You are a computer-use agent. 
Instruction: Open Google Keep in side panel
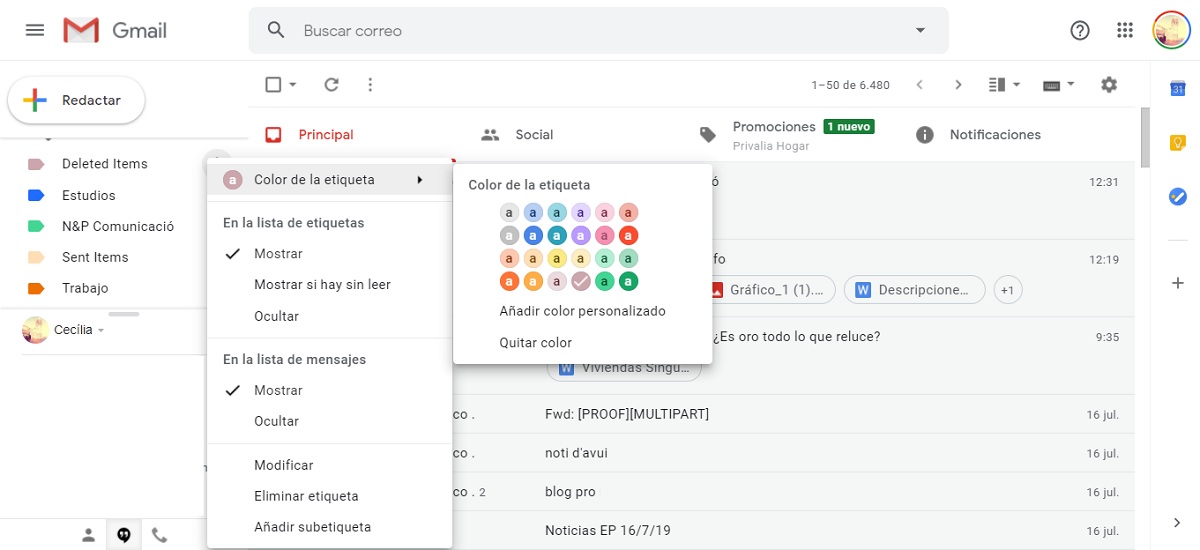pyautogui.click(x=1178, y=143)
